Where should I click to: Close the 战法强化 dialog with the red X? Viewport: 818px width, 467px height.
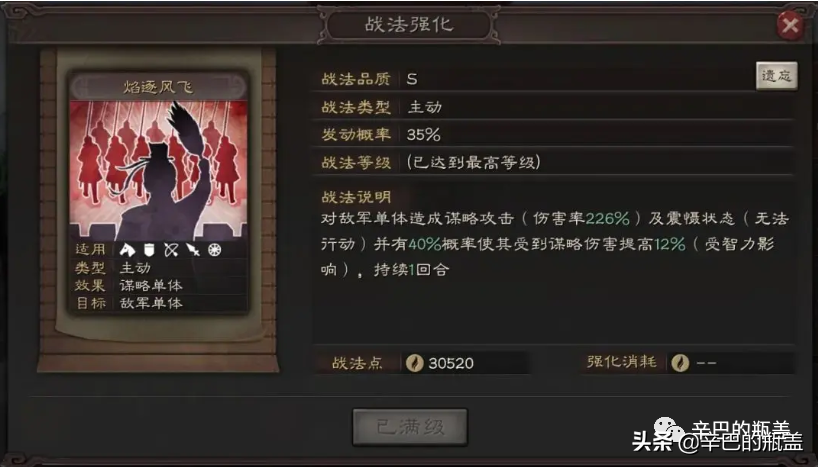790,25
